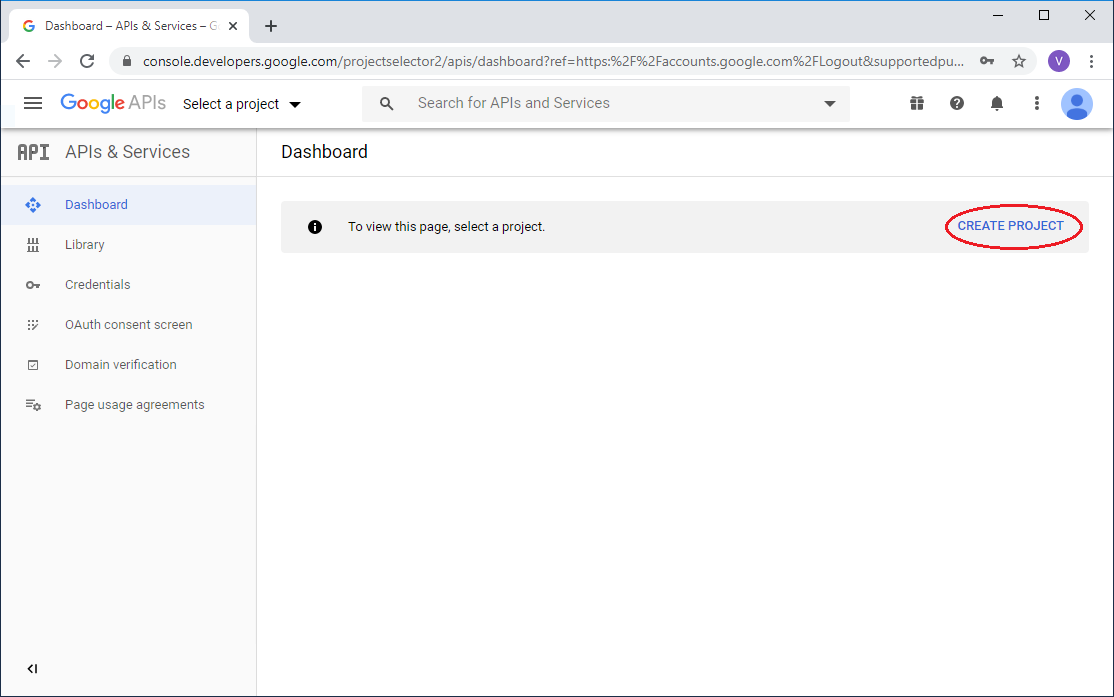Viewport: 1114px width, 697px height.
Task: Click the Library sidebar icon
Action: click(33, 245)
